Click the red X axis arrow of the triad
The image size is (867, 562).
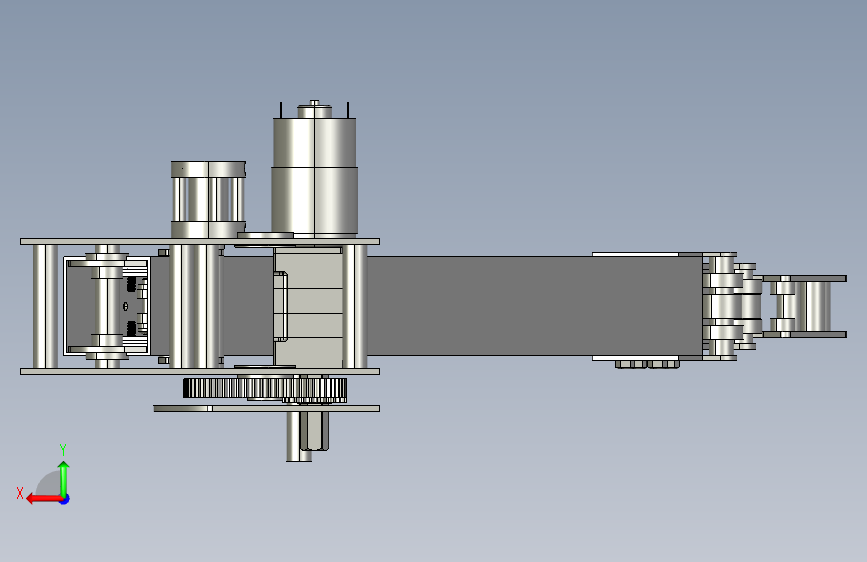[44, 499]
